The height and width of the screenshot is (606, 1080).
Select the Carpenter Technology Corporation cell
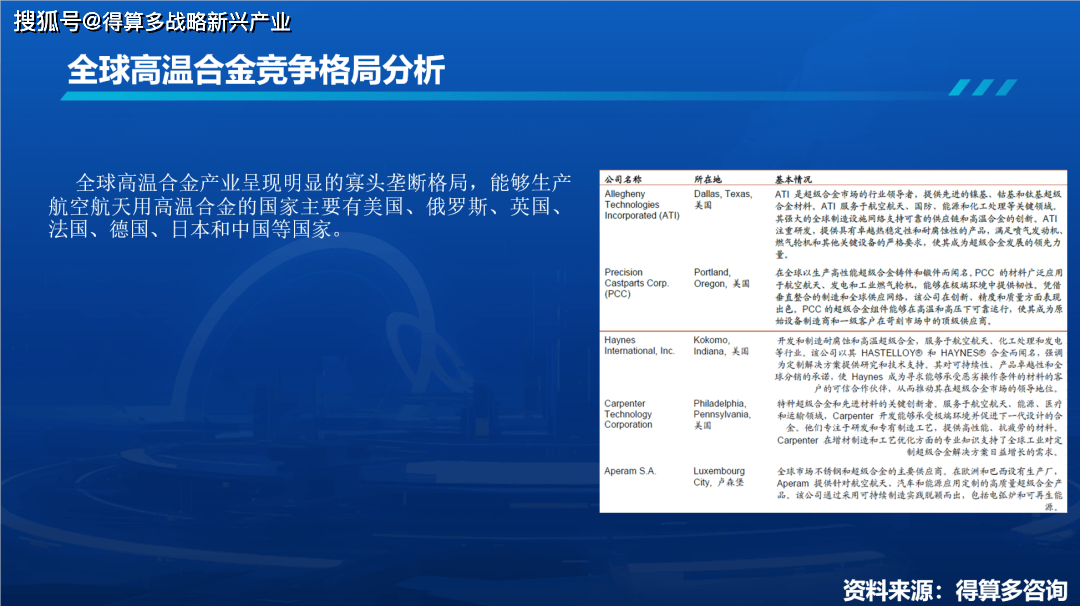[x=628, y=414]
